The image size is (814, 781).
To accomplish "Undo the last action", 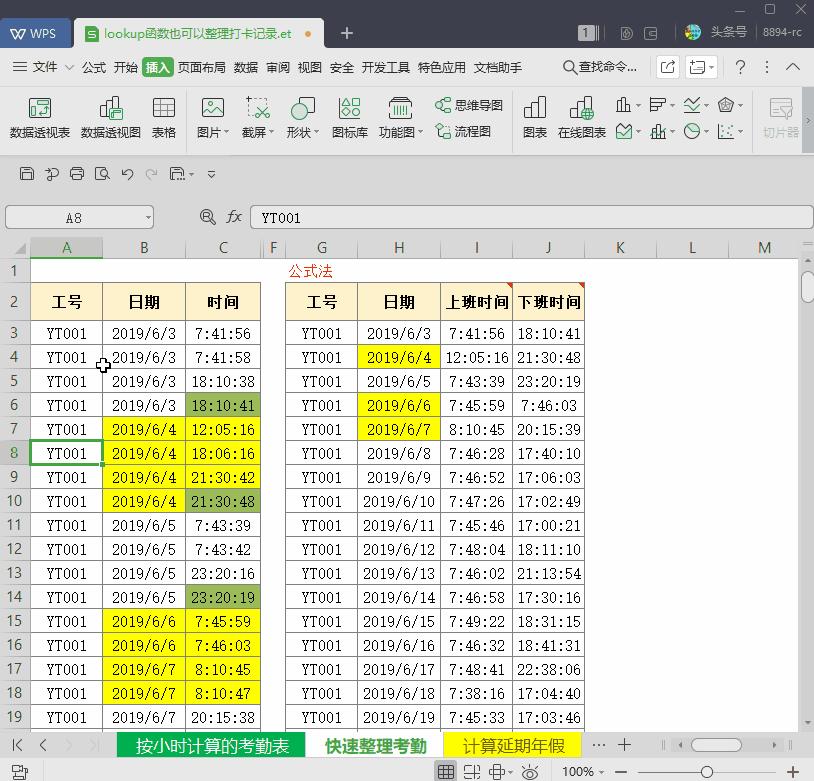I will 127,174.
